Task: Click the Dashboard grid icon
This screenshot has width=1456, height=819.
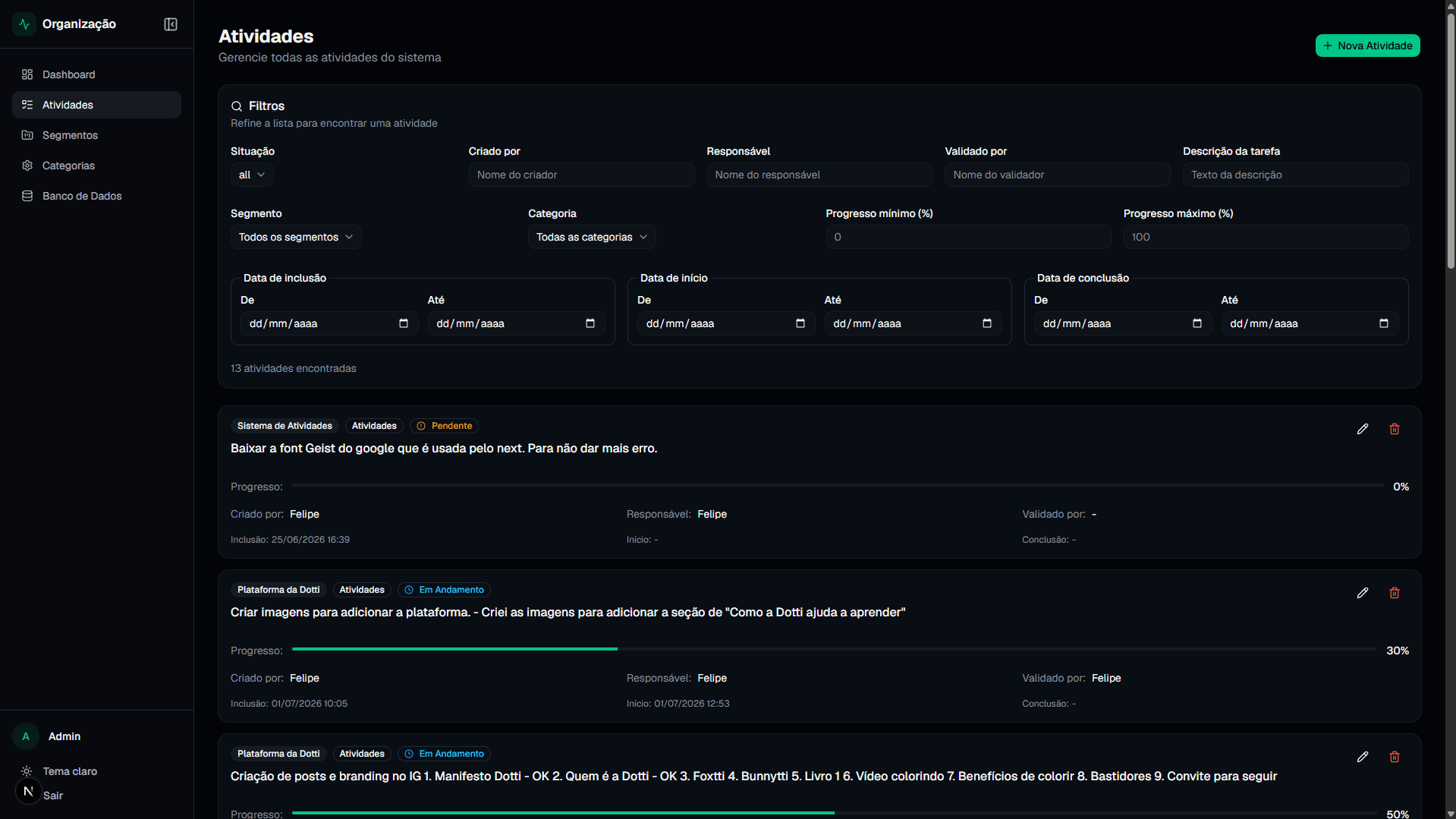Action: coord(27,74)
